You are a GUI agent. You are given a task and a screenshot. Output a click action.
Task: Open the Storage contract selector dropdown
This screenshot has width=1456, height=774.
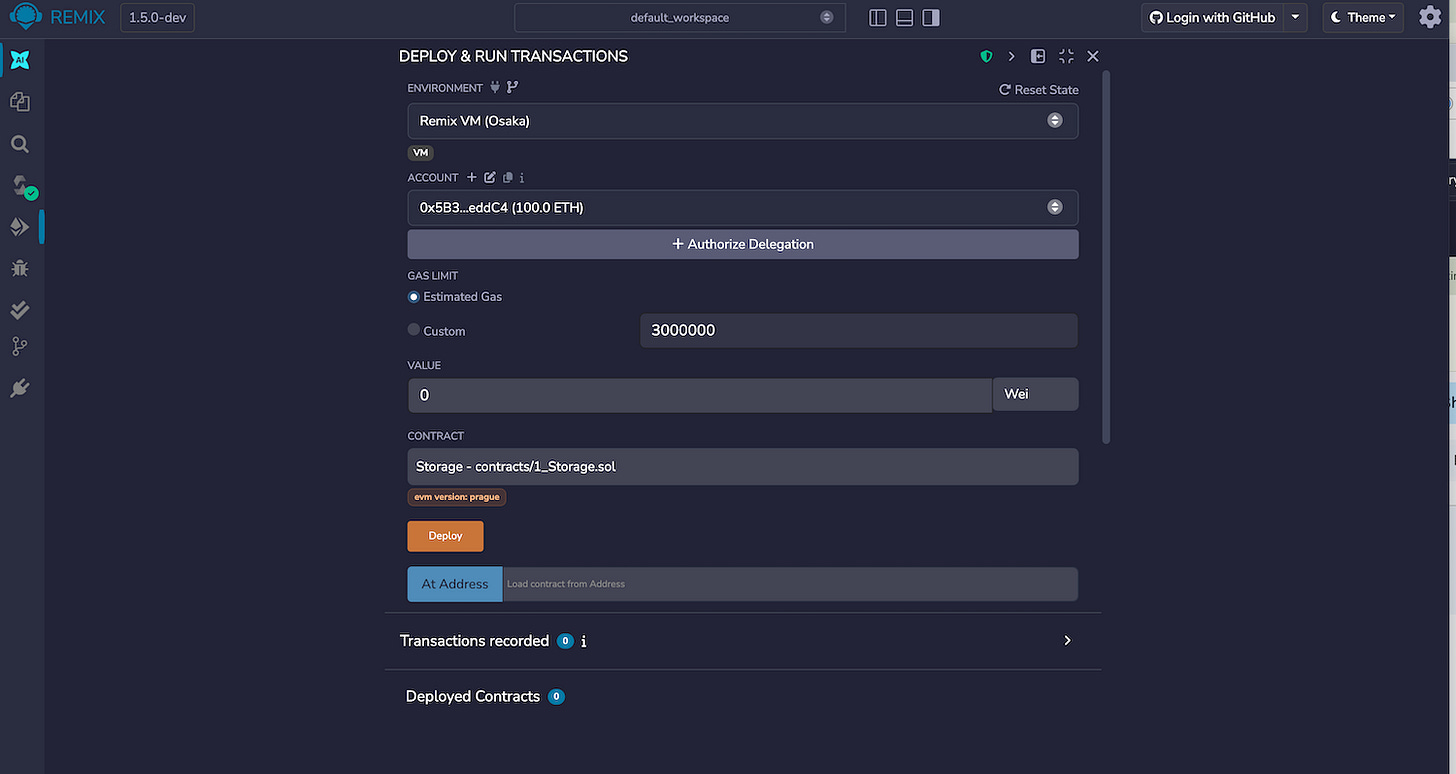click(743, 466)
